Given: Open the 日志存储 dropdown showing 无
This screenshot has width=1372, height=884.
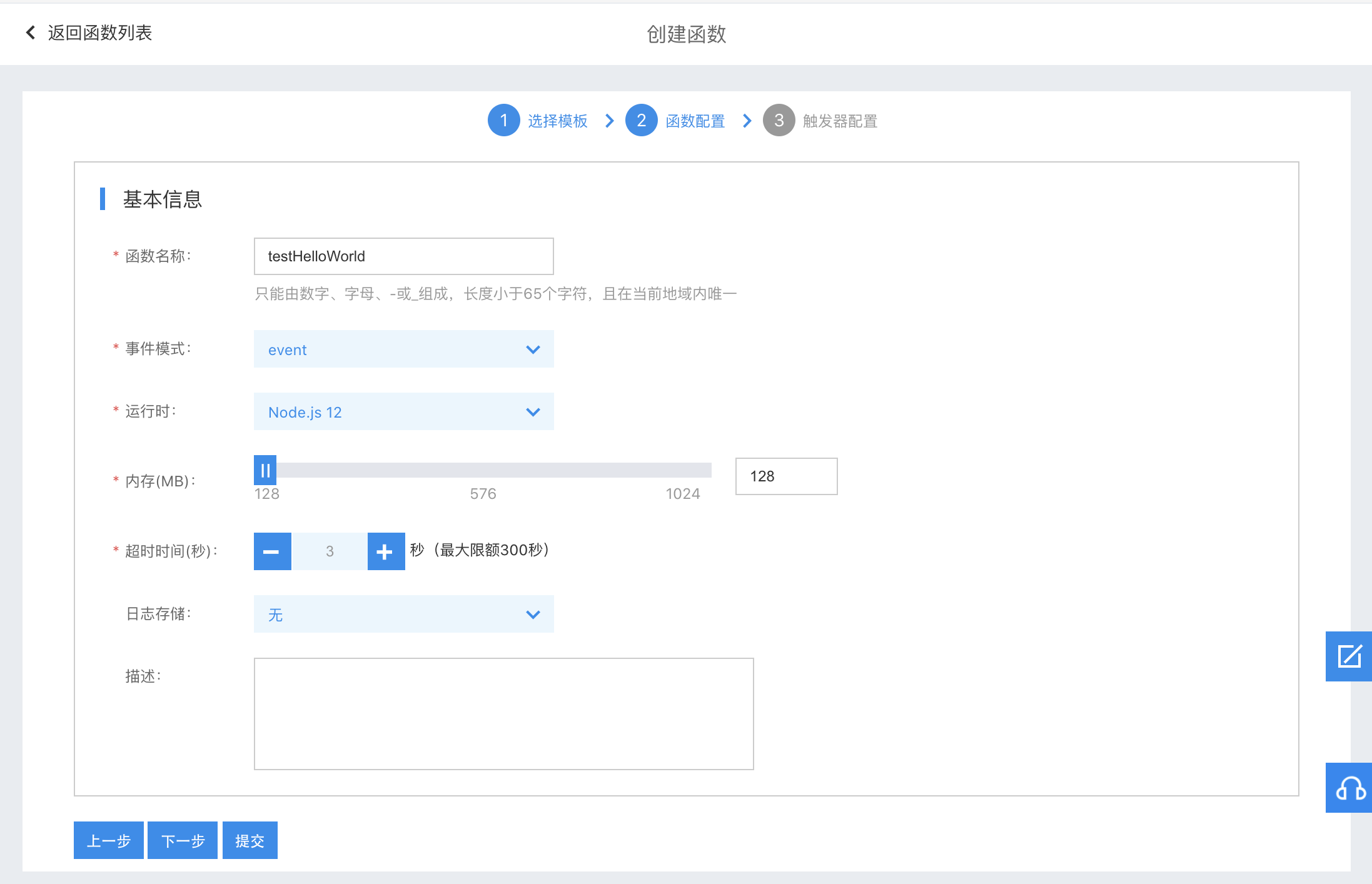Looking at the screenshot, I should click(x=404, y=614).
